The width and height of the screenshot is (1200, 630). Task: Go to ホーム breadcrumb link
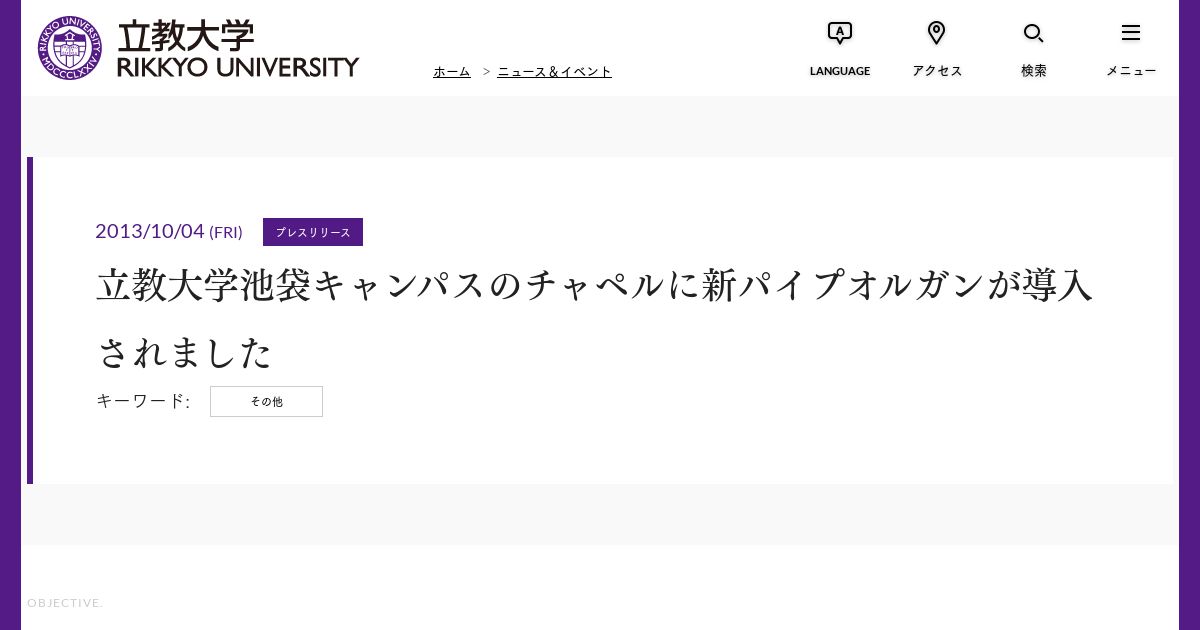click(x=452, y=72)
